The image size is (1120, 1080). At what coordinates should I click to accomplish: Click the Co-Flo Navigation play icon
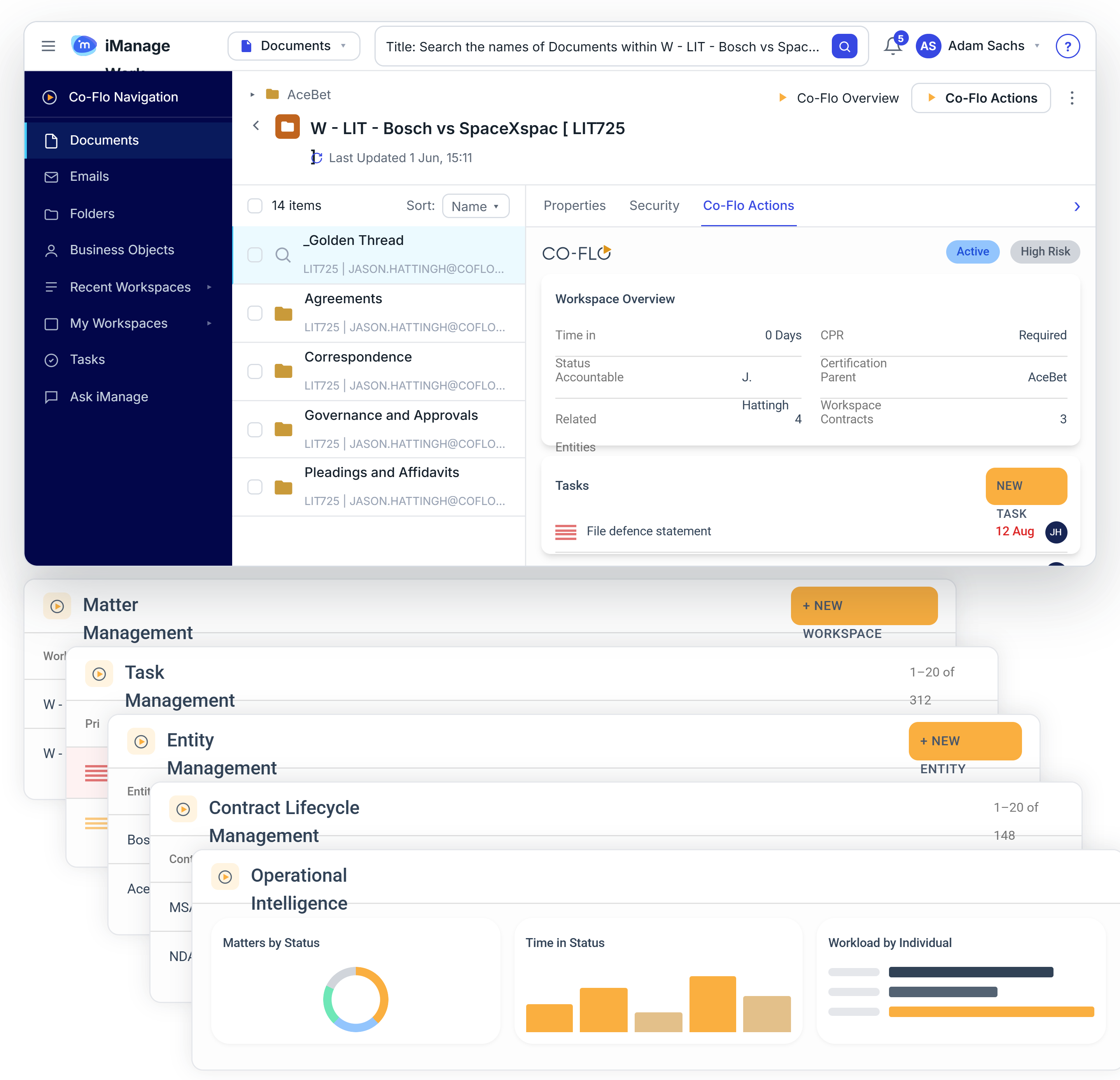tap(50, 97)
